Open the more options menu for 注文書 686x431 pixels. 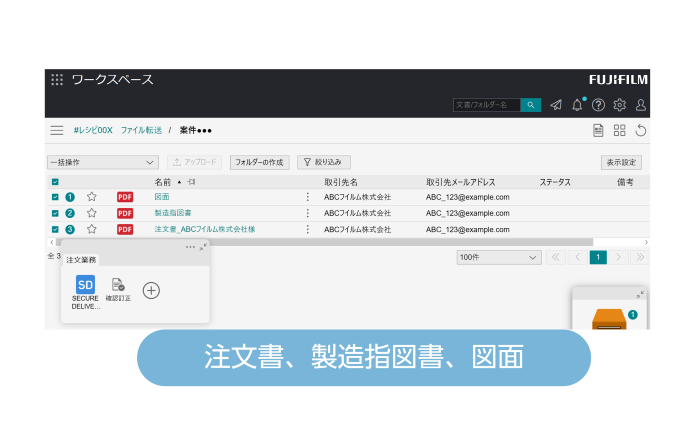pyautogui.click(x=308, y=229)
